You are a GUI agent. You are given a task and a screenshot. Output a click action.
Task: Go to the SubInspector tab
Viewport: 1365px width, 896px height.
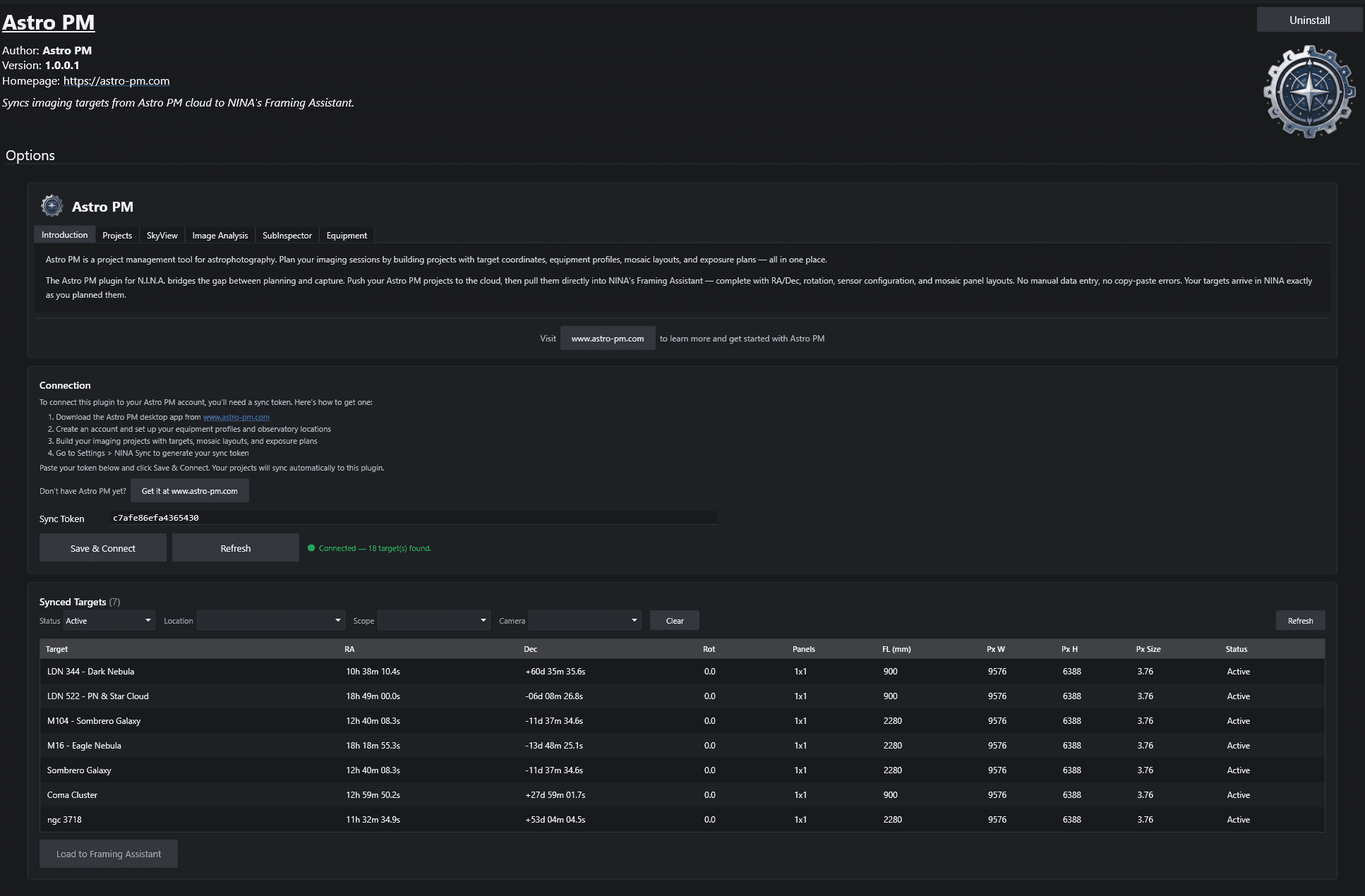point(287,236)
